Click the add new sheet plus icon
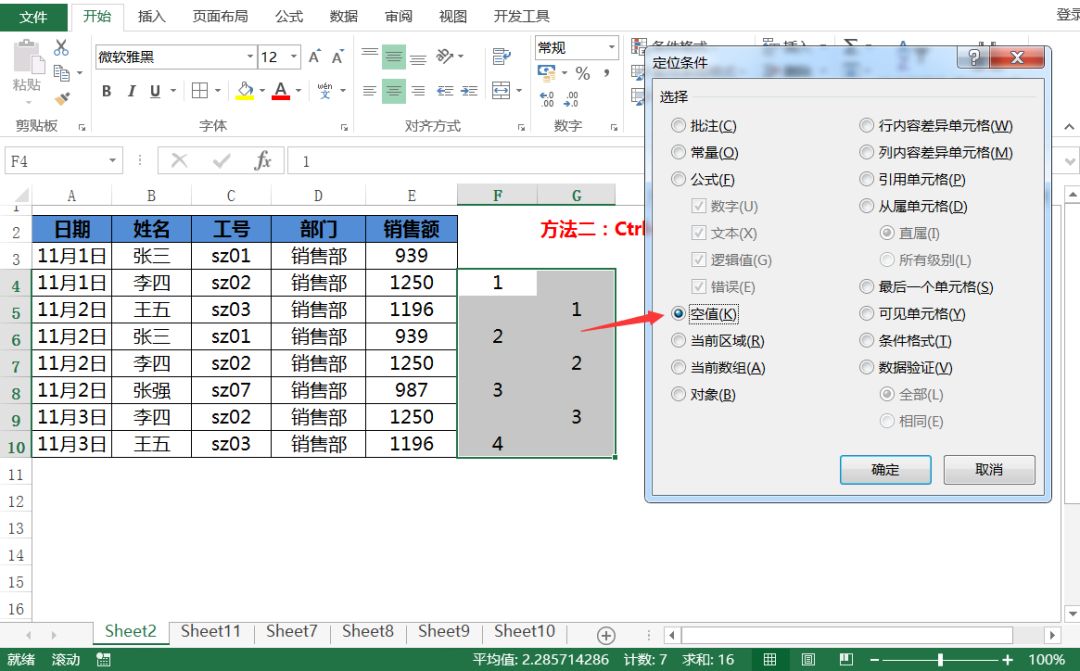Image resolution: width=1080 pixels, height=671 pixels. pyautogui.click(x=606, y=634)
